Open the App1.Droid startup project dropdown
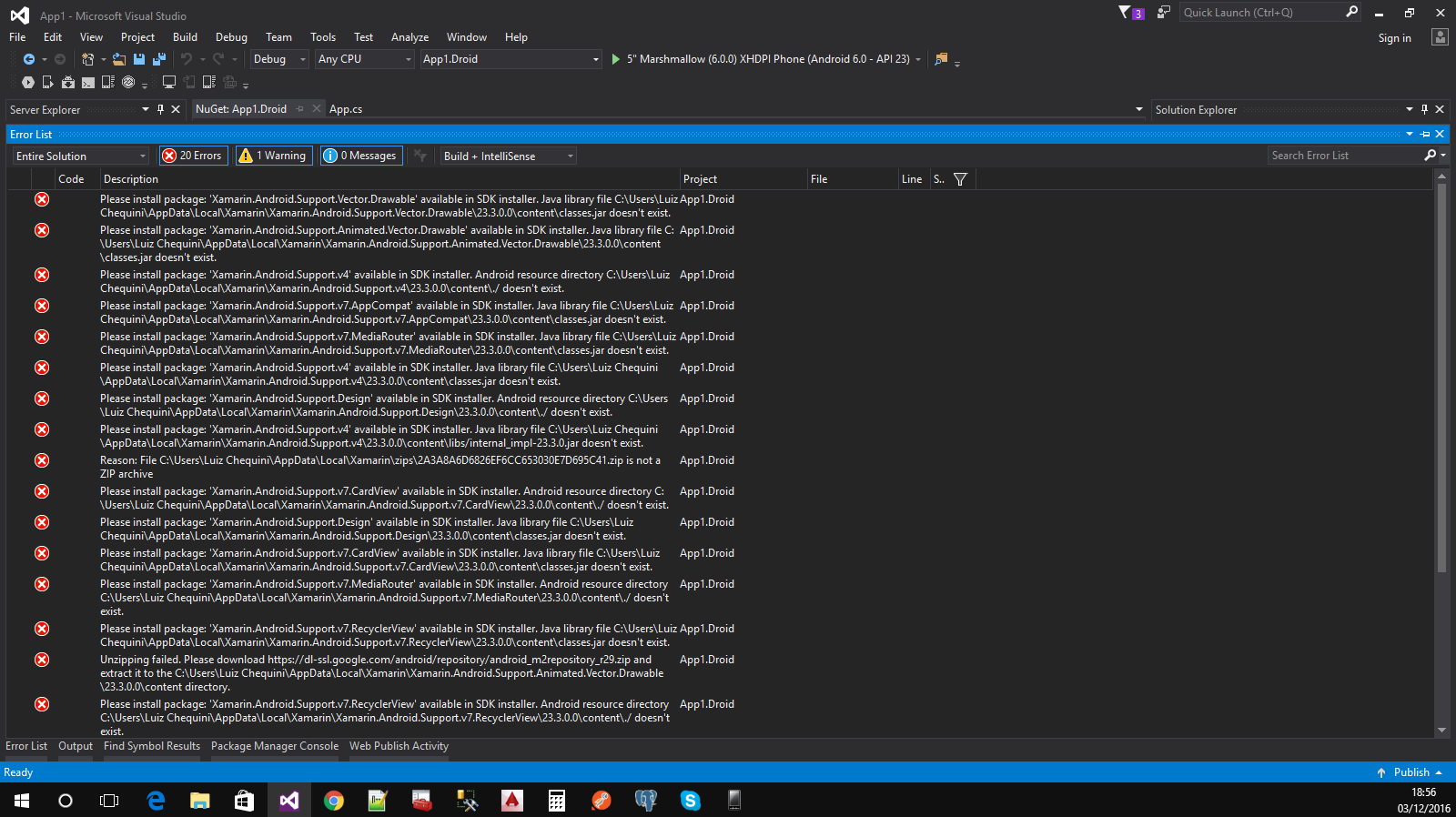 [511, 59]
